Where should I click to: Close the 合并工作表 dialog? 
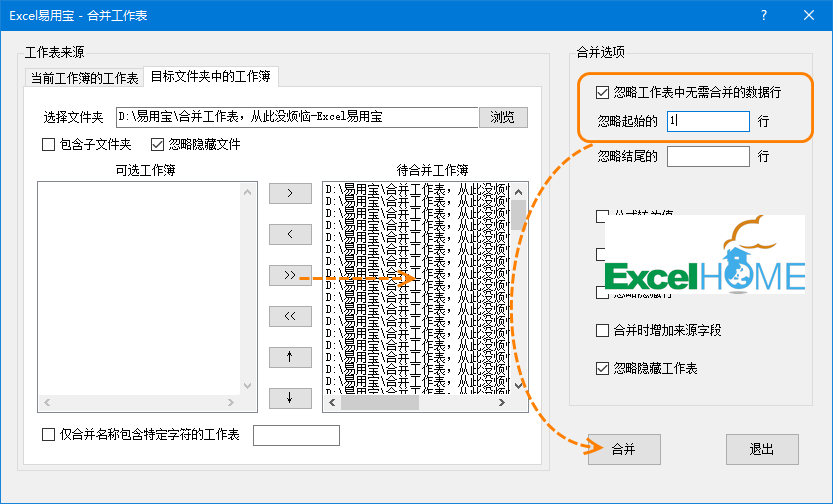pyautogui.click(x=809, y=15)
